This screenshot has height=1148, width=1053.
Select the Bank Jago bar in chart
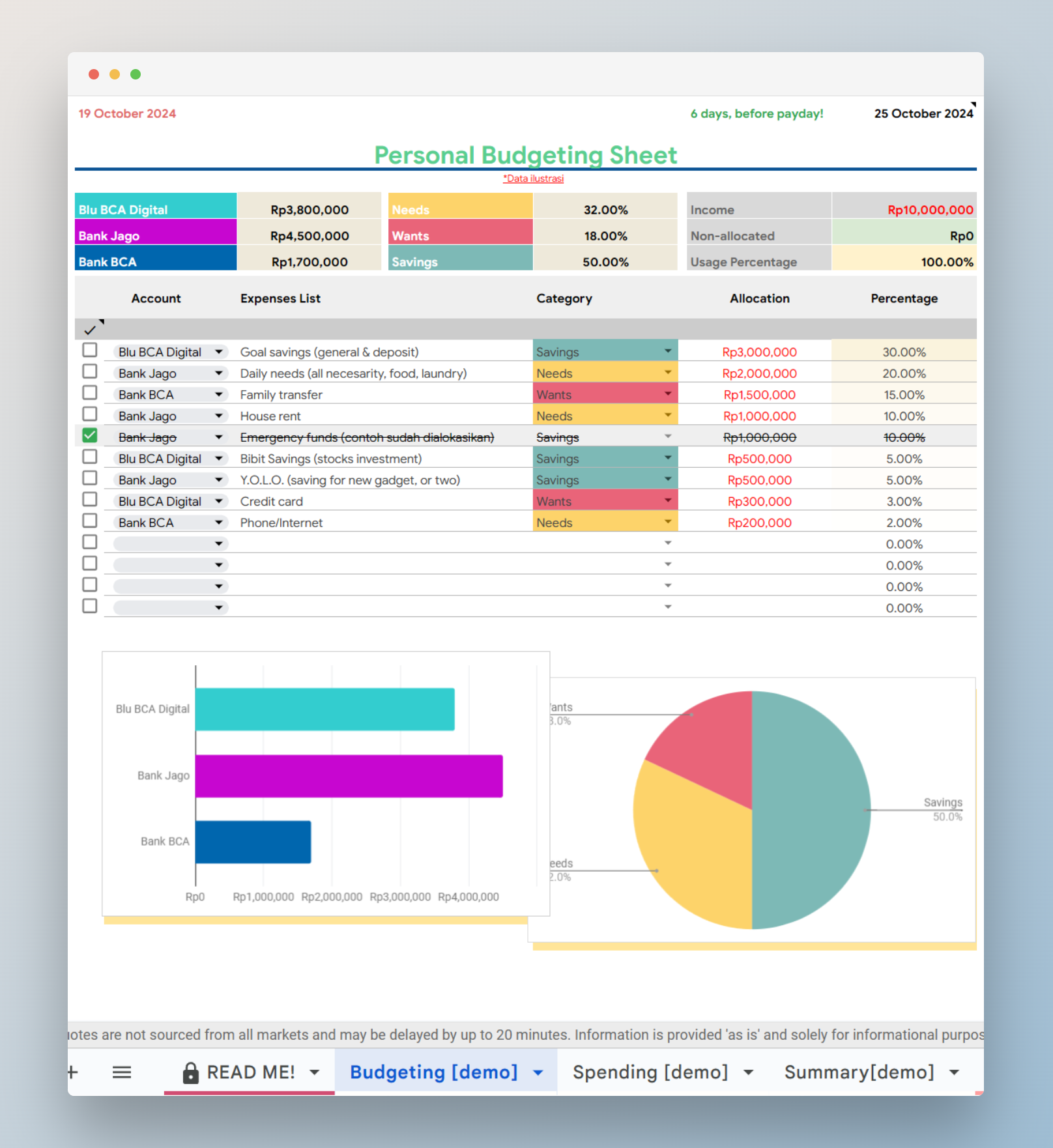coord(349,776)
